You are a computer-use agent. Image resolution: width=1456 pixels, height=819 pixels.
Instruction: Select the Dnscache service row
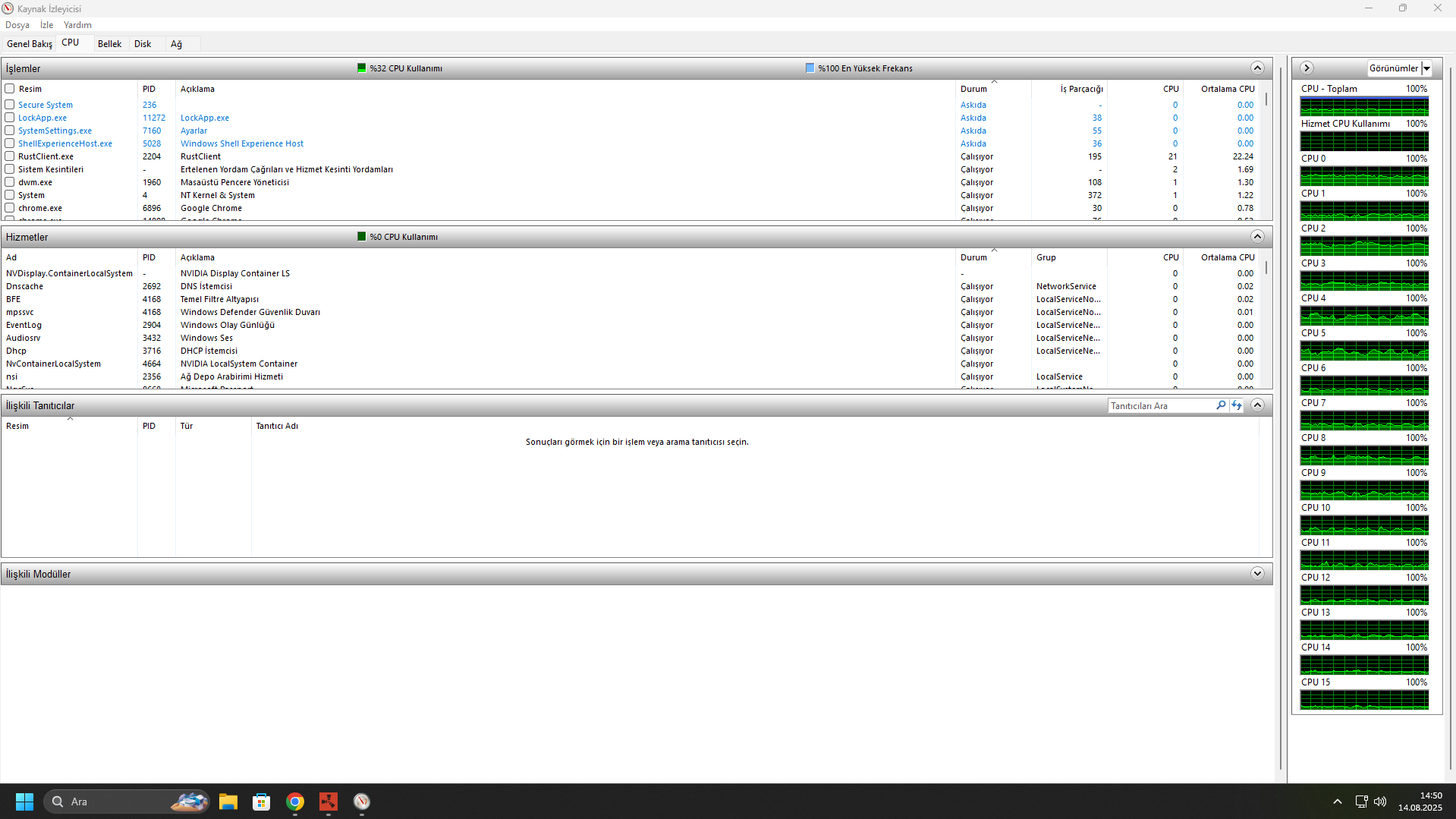click(631, 286)
